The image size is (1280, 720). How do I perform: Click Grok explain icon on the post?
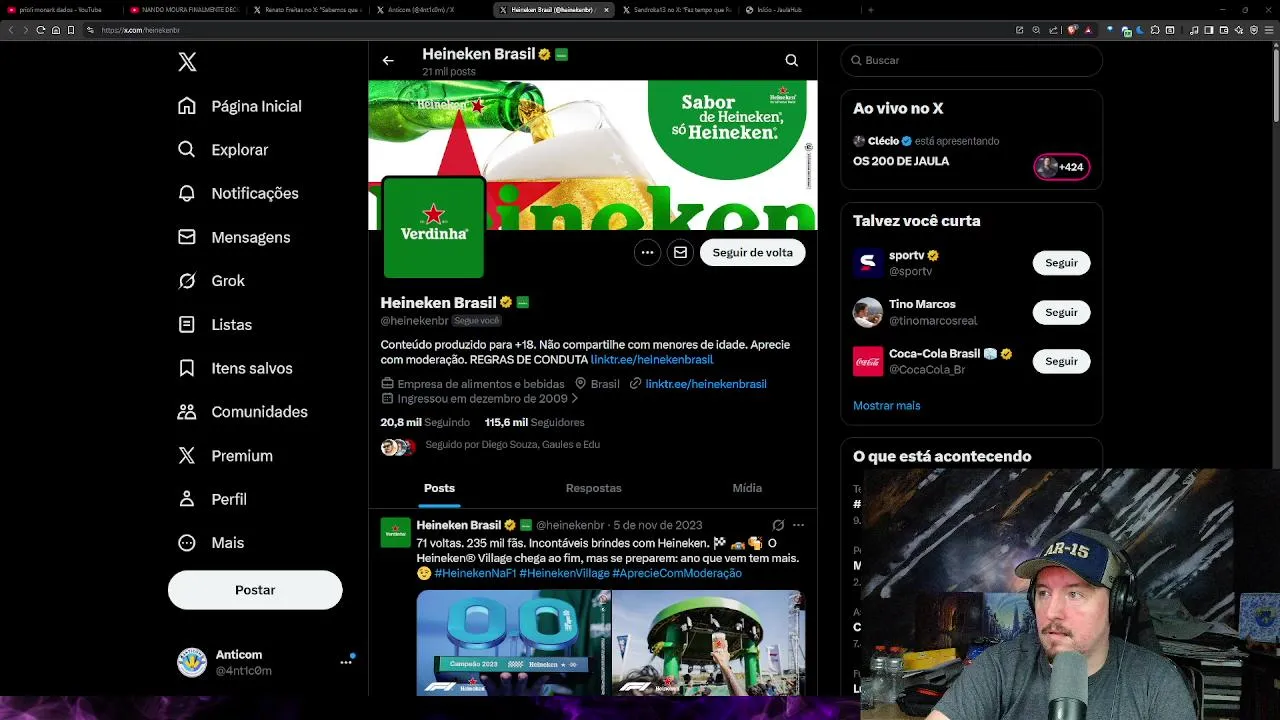tap(778, 525)
